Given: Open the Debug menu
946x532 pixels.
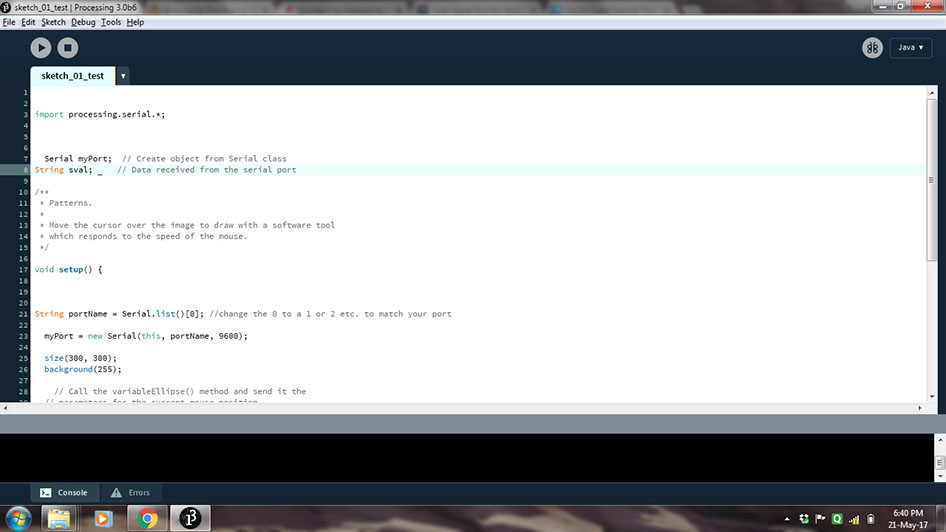Looking at the screenshot, I should [83, 22].
